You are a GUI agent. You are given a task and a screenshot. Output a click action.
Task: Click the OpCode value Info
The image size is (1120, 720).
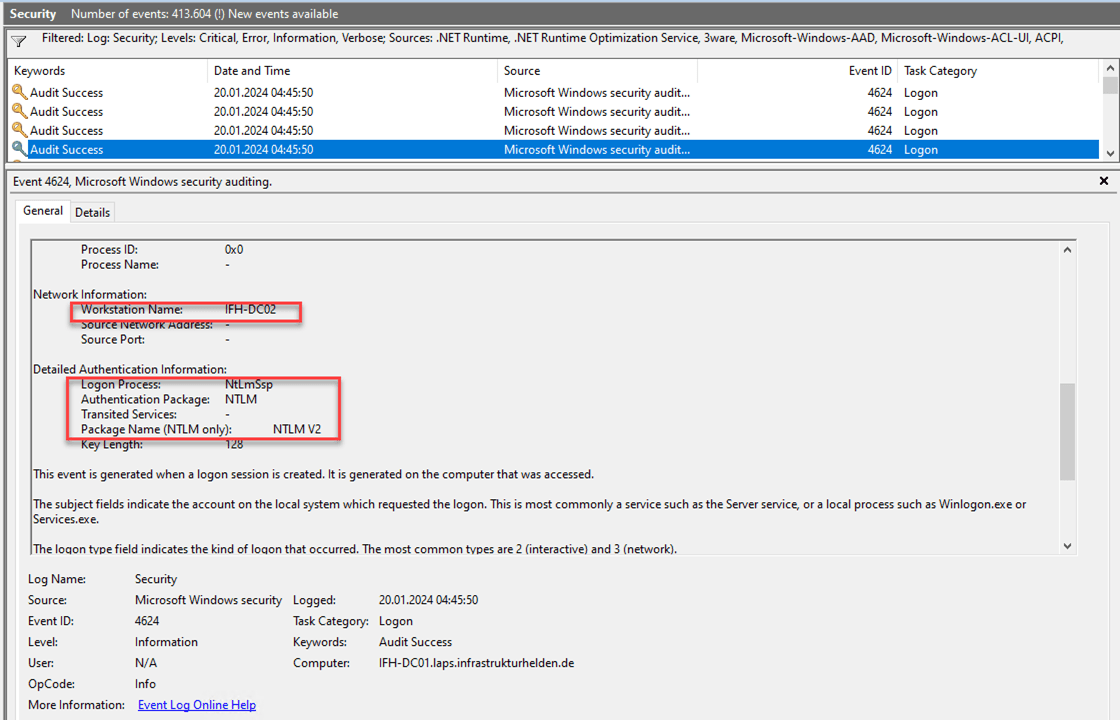(x=145, y=684)
